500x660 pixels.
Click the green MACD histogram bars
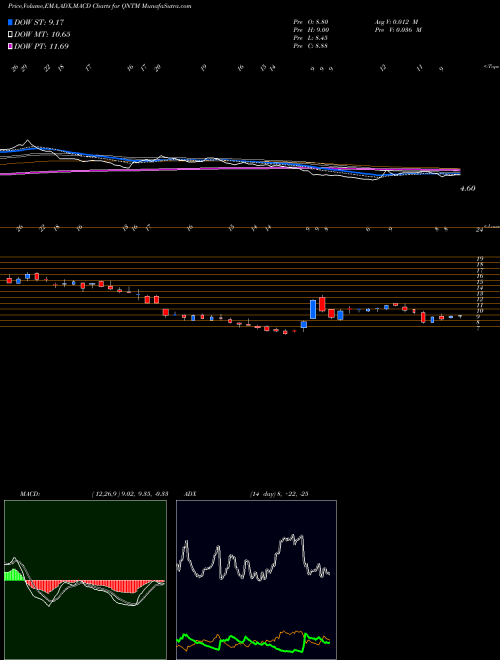(14, 575)
